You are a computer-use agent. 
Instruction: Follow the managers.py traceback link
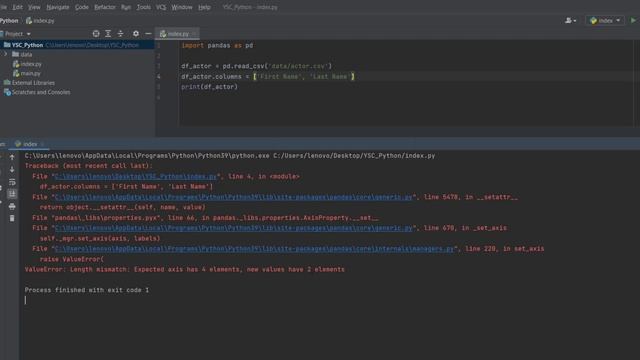tap(254, 249)
